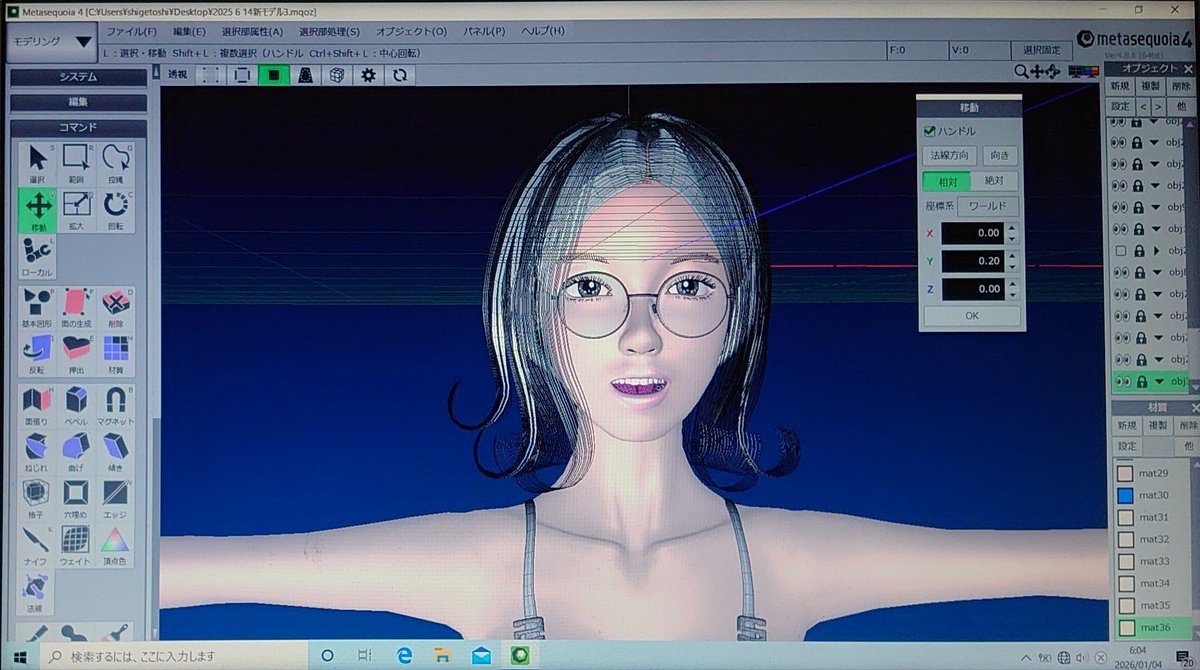Choose the 反転 flip faces tool
Screen dimensions: 1200x670
pyautogui.click(x=38, y=354)
